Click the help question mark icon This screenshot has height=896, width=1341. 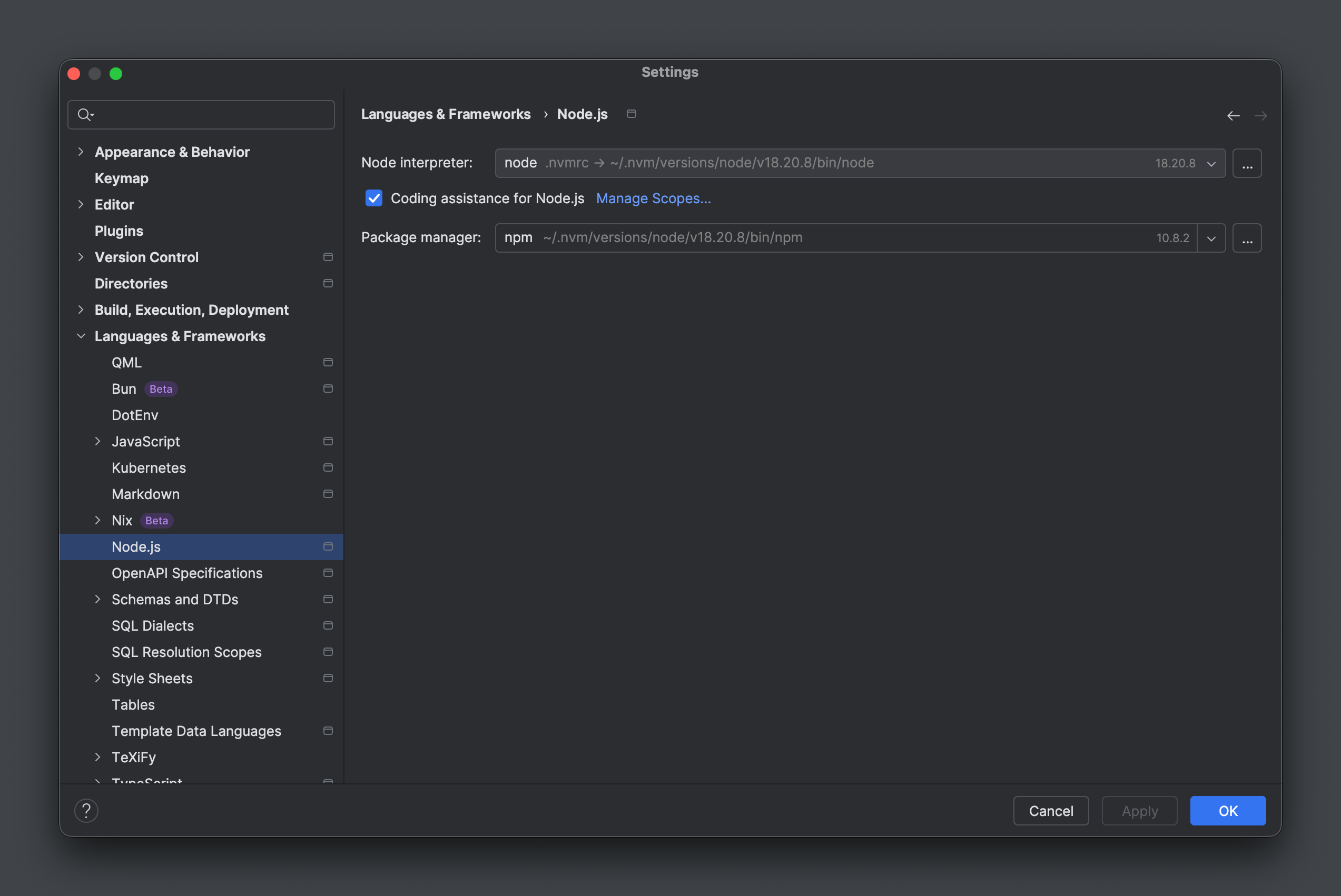tap(86, 810)
